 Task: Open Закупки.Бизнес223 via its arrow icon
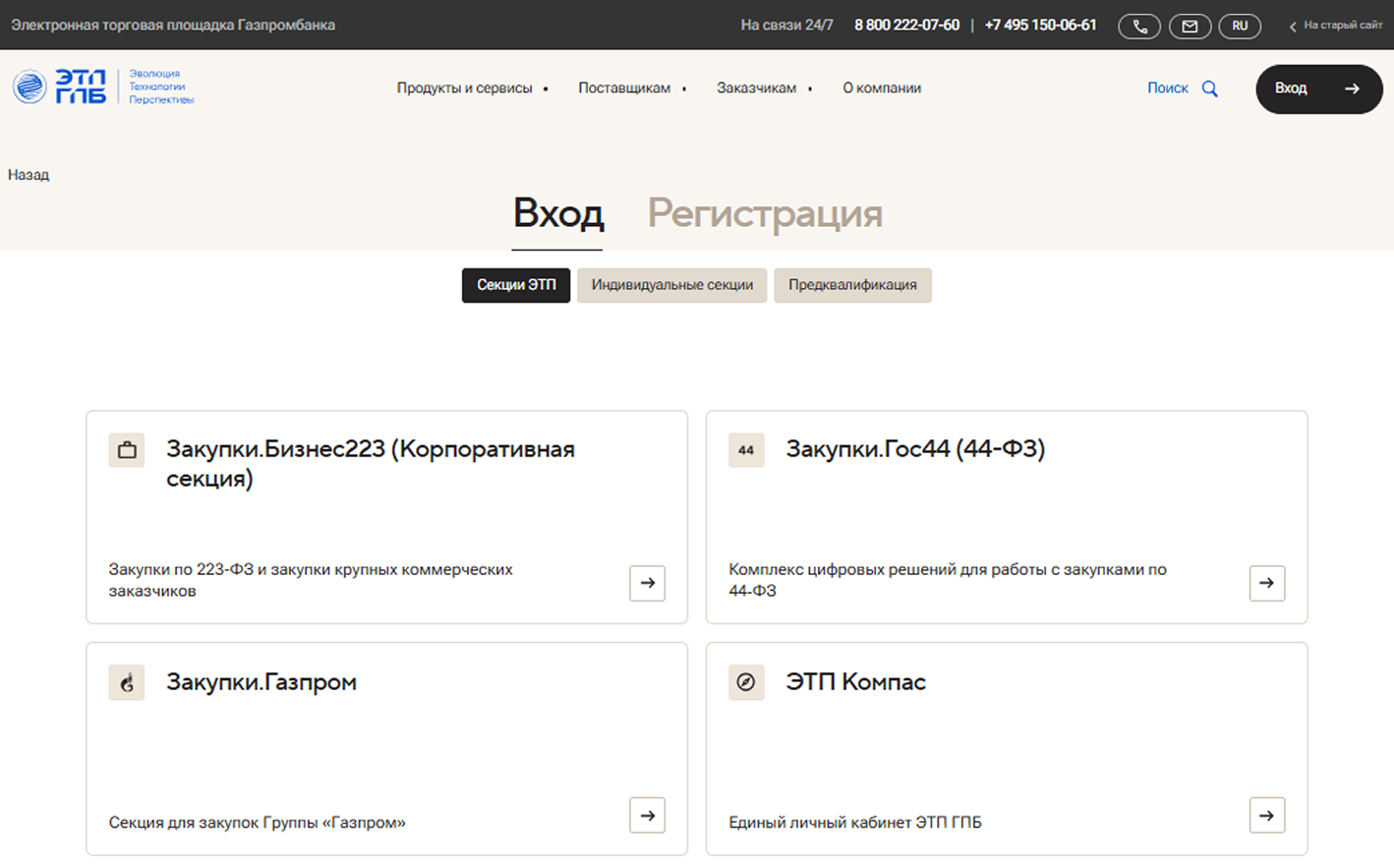647,583
